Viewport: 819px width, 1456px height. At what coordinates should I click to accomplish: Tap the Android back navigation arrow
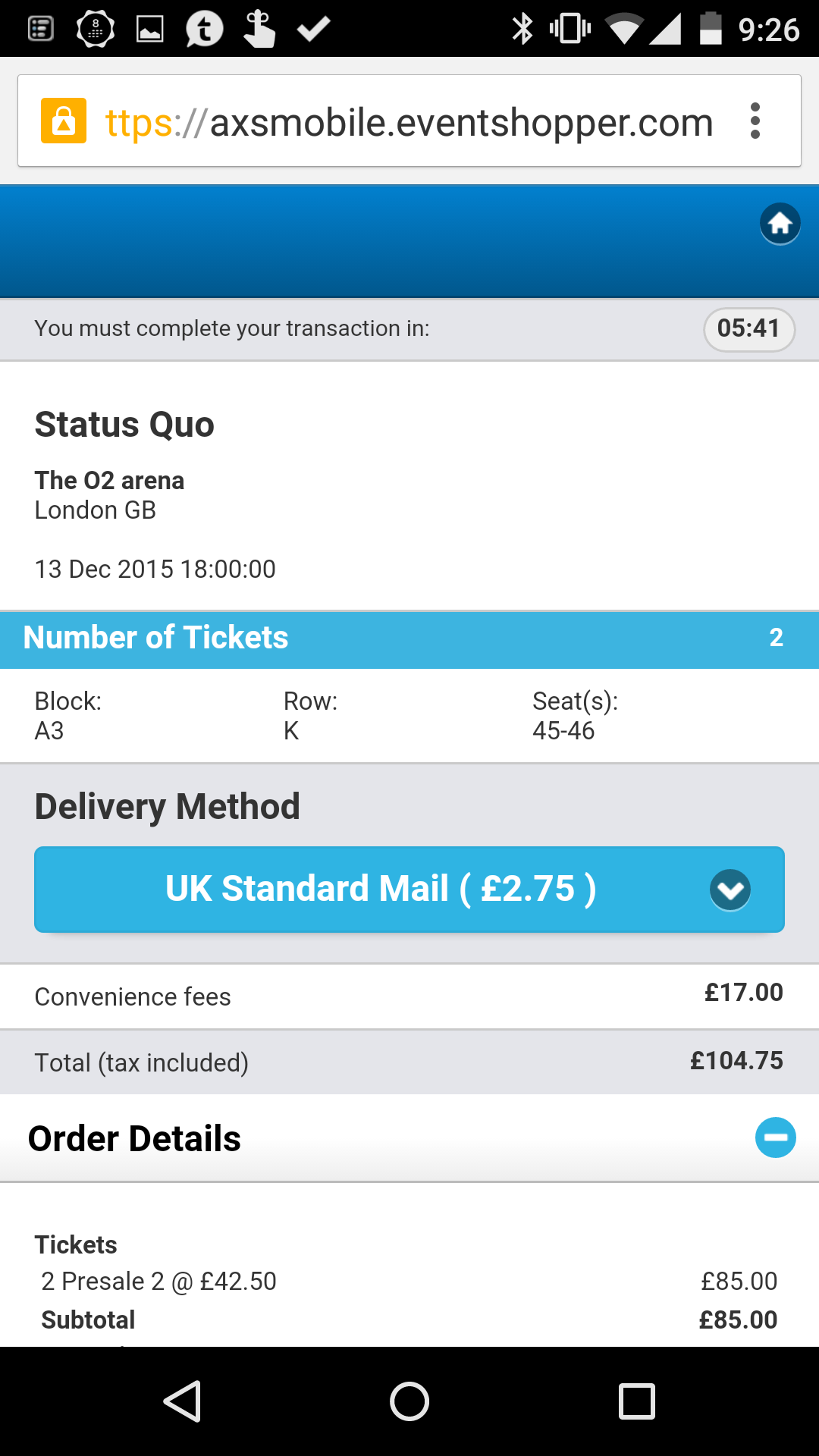(184, 1402)
